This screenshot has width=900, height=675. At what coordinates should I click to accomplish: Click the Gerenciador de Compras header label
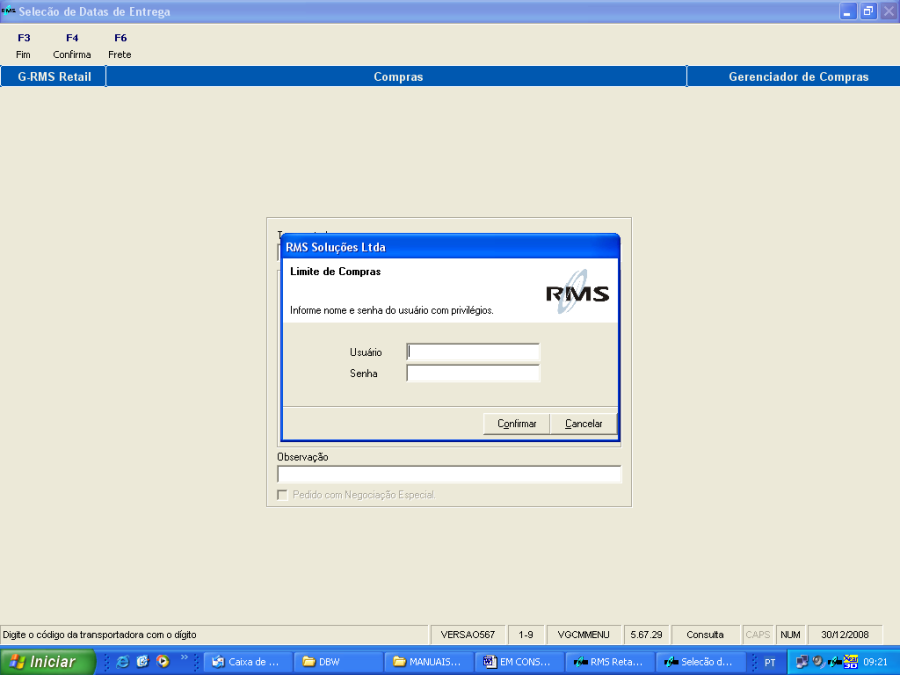798,76
